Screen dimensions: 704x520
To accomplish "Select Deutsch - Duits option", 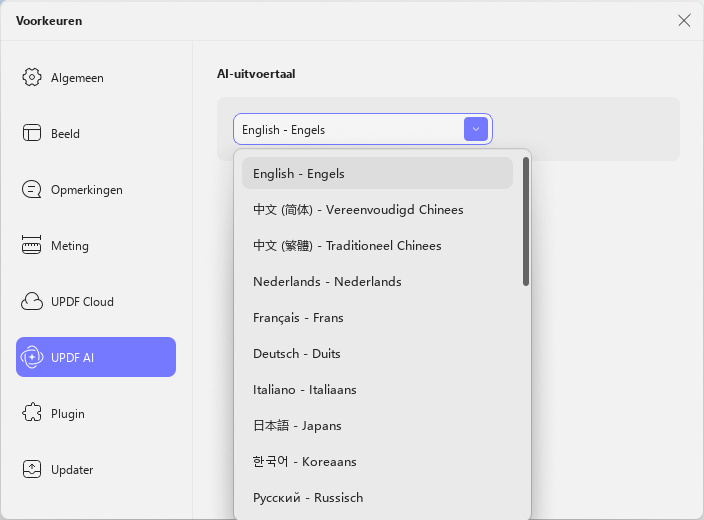I will pos(377,353).
